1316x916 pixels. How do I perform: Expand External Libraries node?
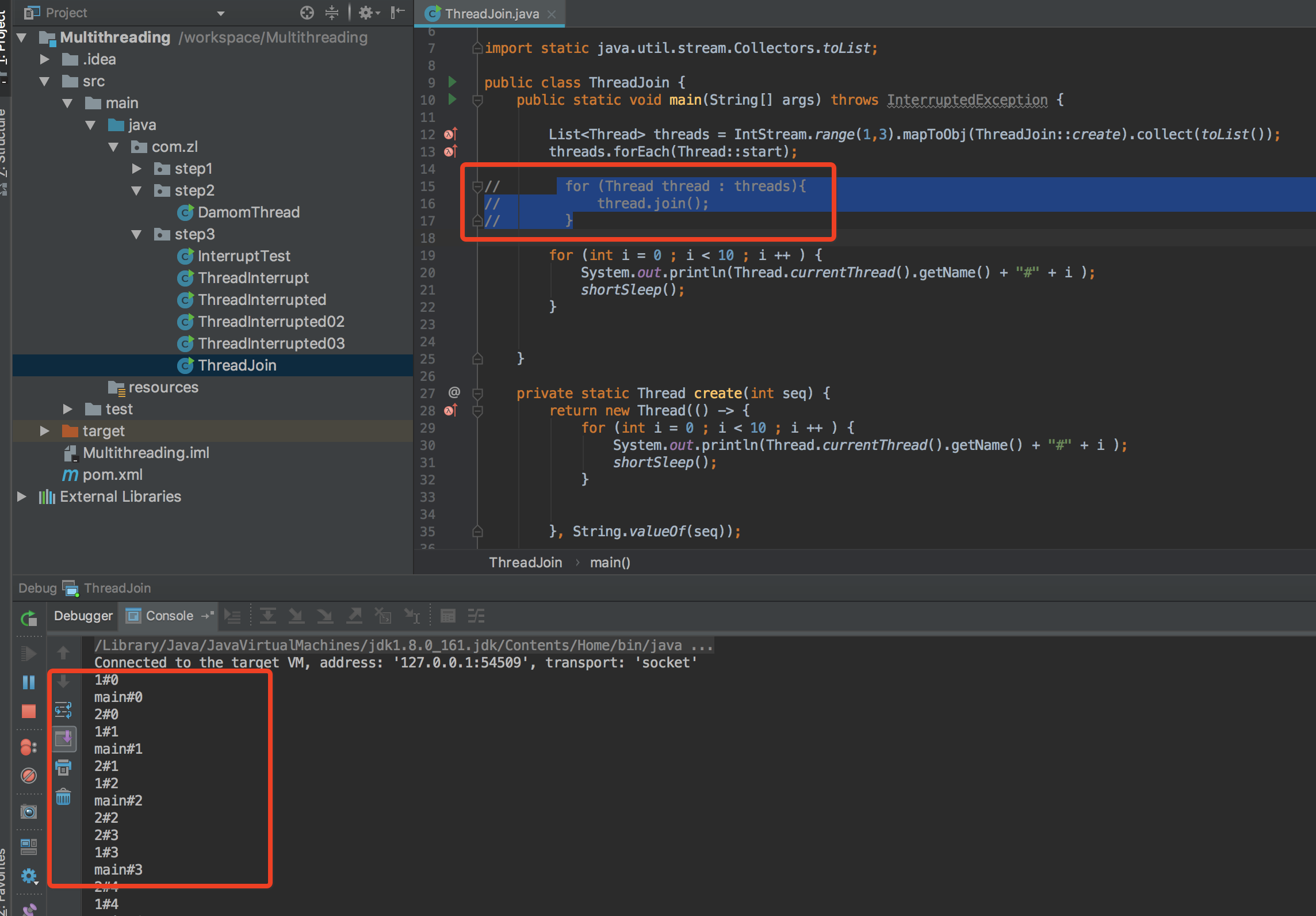coord(21,497)
